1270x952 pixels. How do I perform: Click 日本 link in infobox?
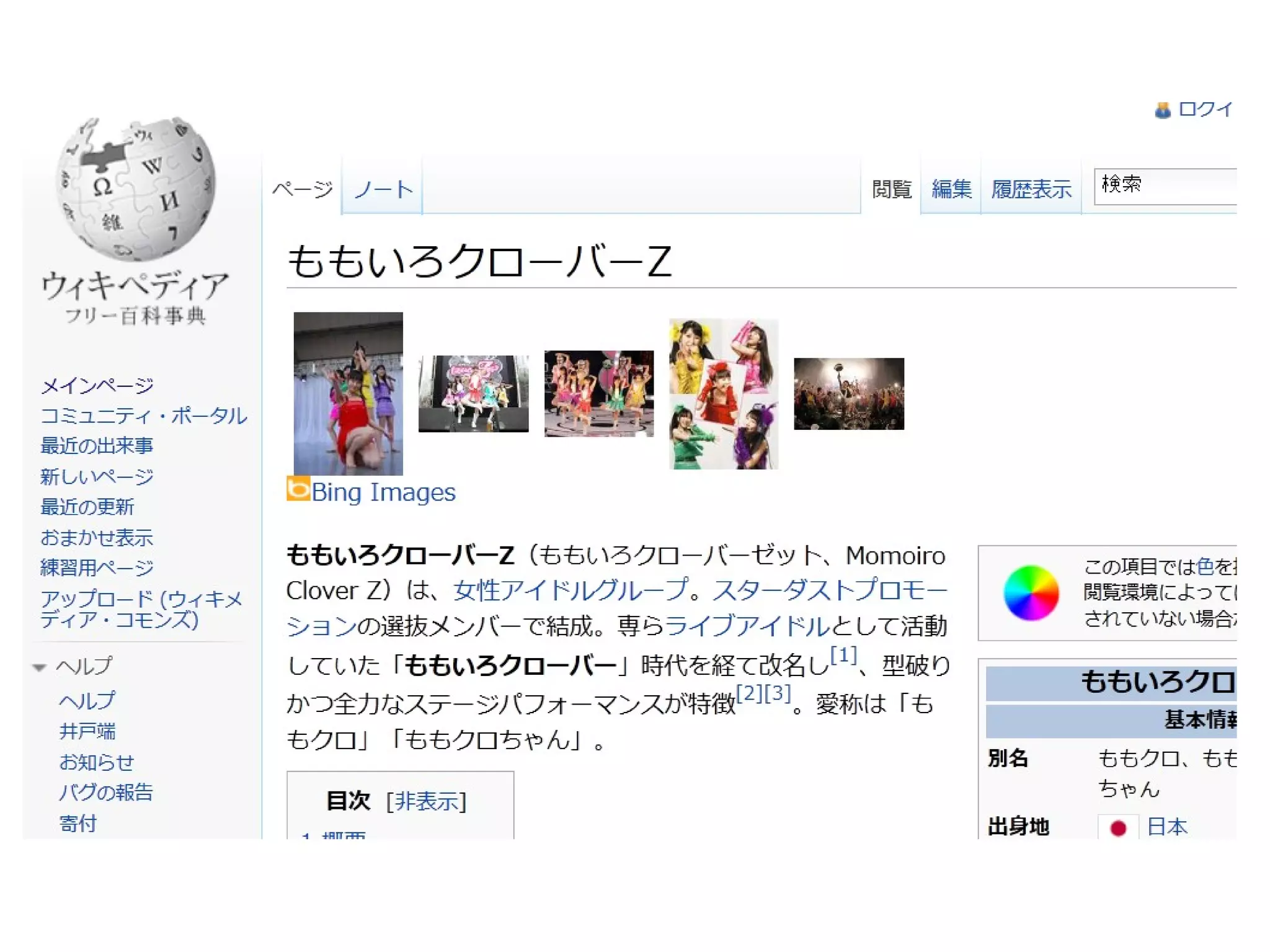click(1167, 827)
